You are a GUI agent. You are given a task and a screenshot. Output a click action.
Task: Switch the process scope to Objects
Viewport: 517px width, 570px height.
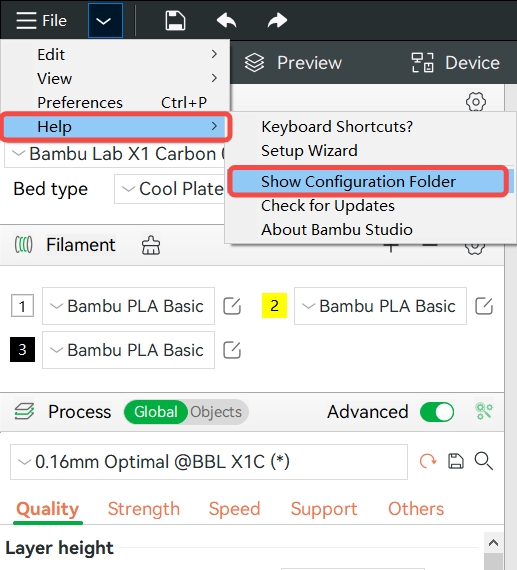click(216, 412)
